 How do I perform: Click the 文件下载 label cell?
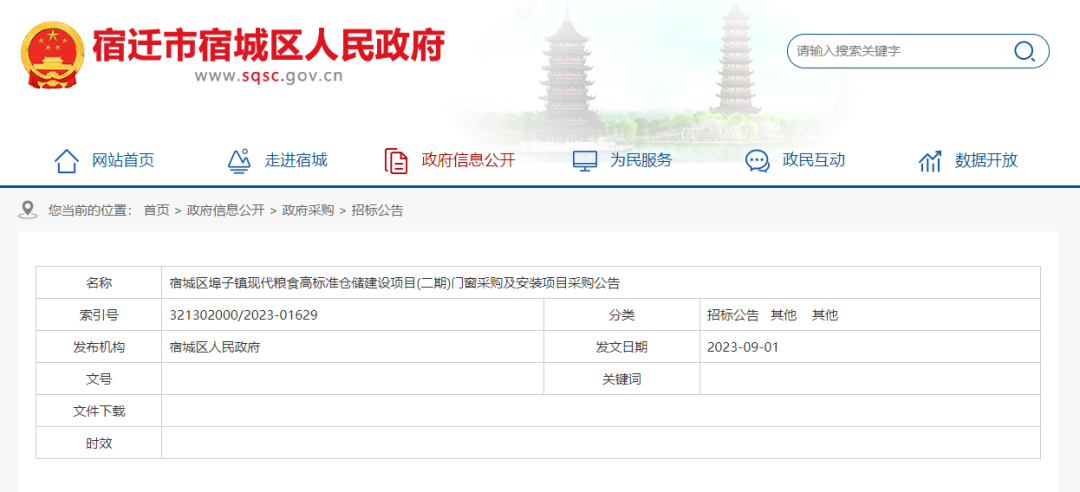pos(99,411)
